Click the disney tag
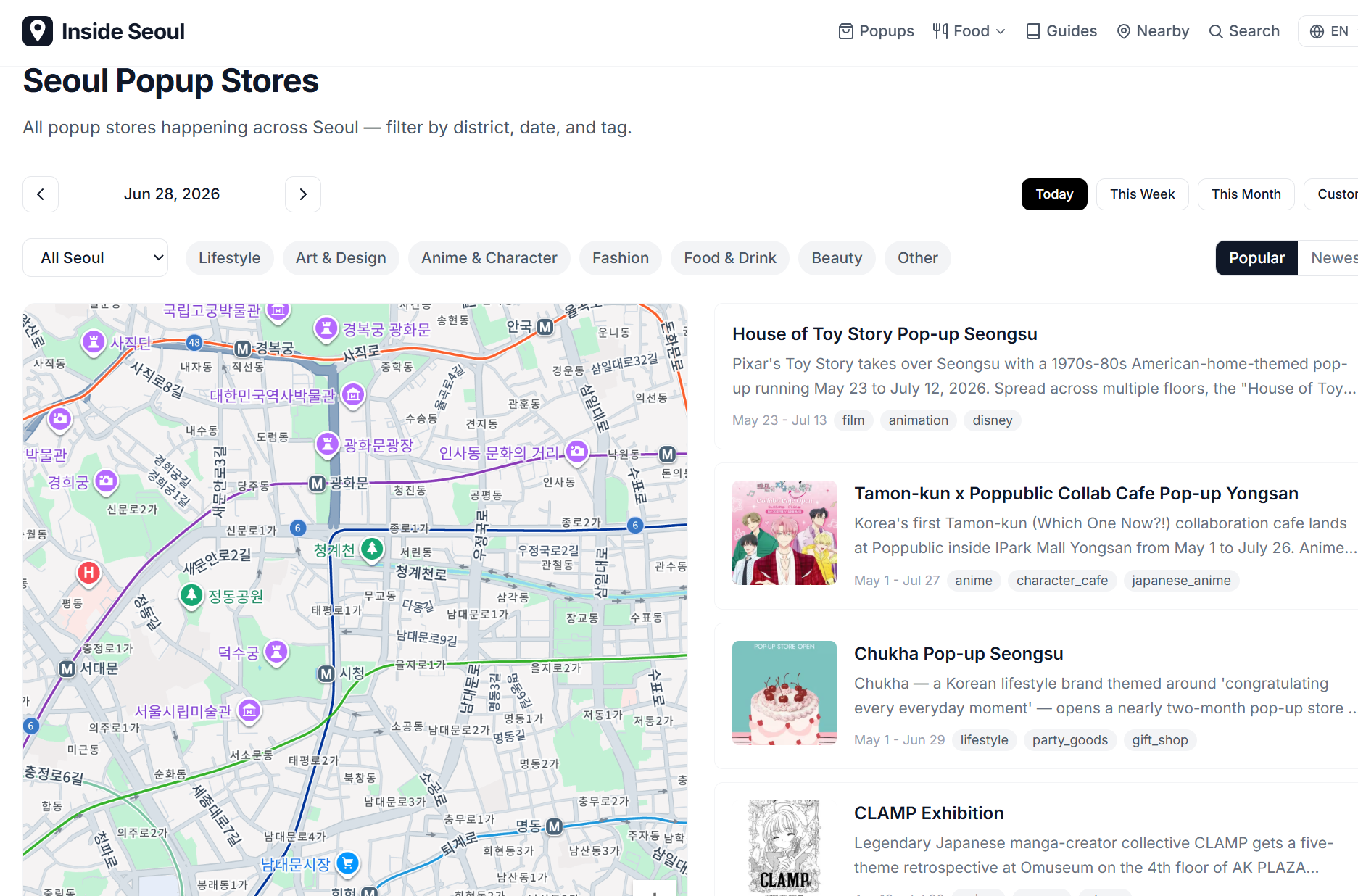The height and width of the screenshot is (896, 1358). 993,420
